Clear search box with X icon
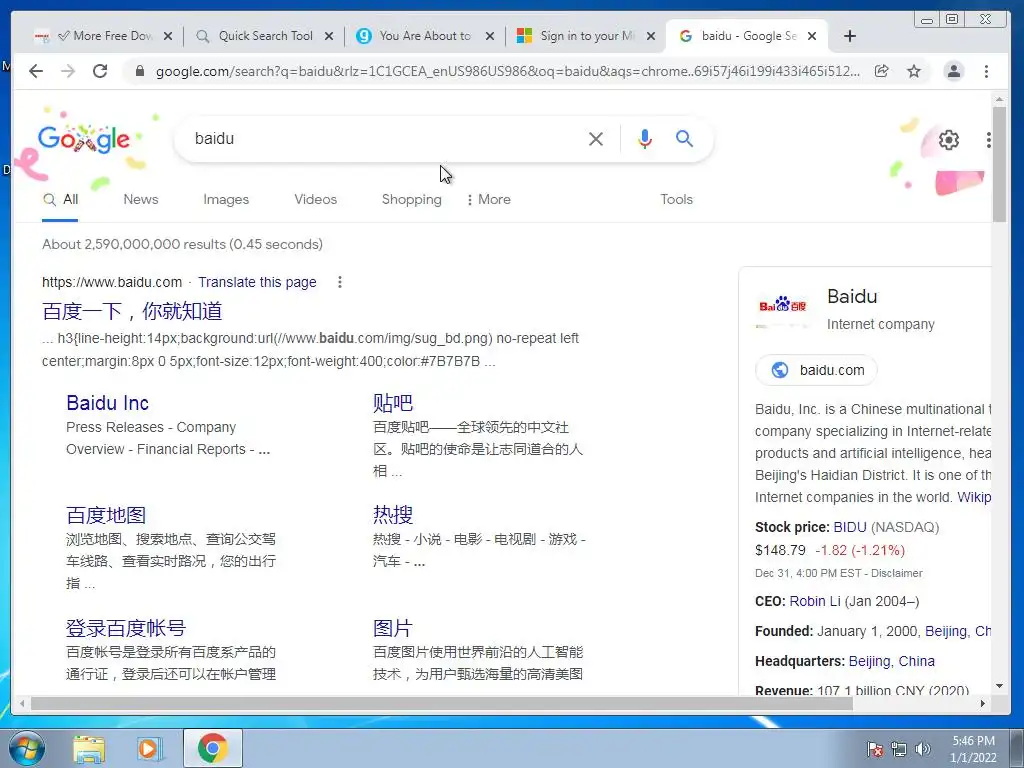 pyautogui.click(x=596, y=138)
